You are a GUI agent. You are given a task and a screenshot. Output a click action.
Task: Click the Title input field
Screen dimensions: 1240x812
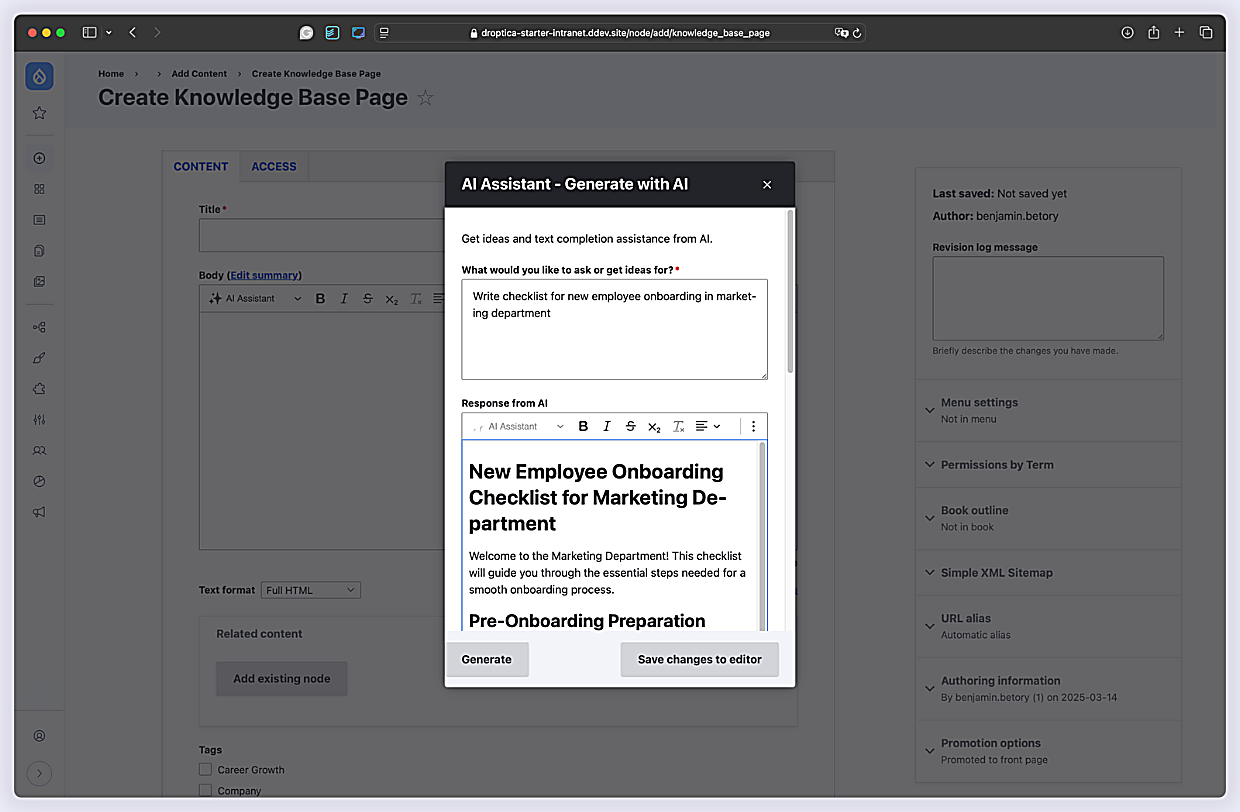point(322,235)
